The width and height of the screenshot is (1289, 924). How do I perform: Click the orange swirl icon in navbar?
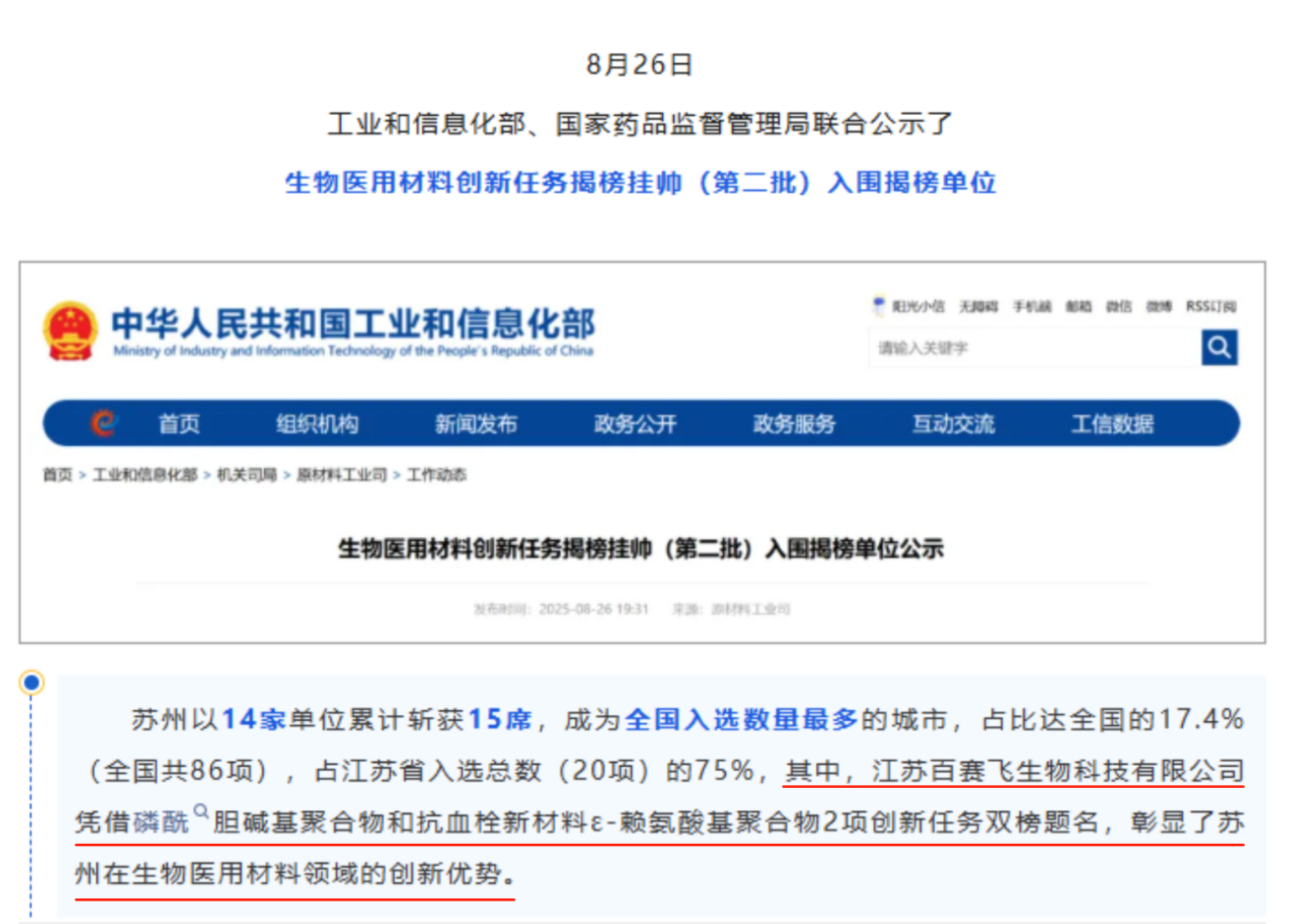[104, 423]
